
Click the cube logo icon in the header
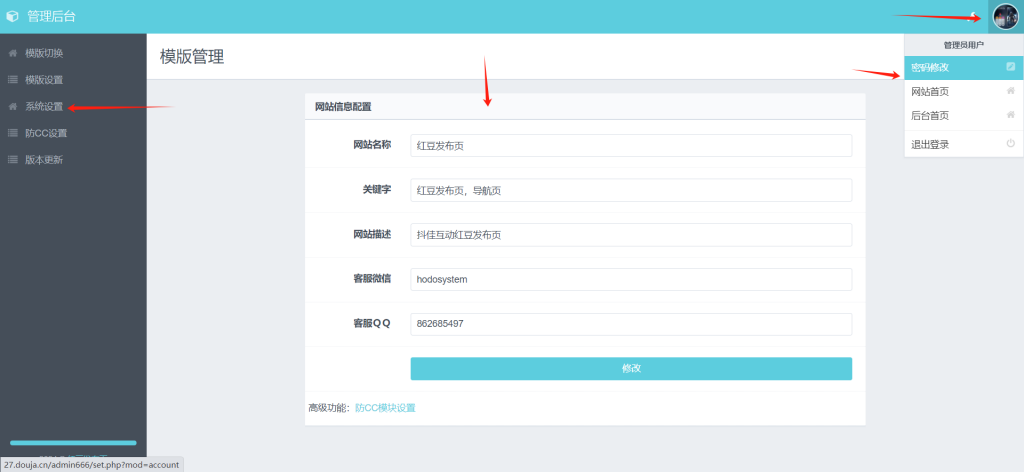12,16
